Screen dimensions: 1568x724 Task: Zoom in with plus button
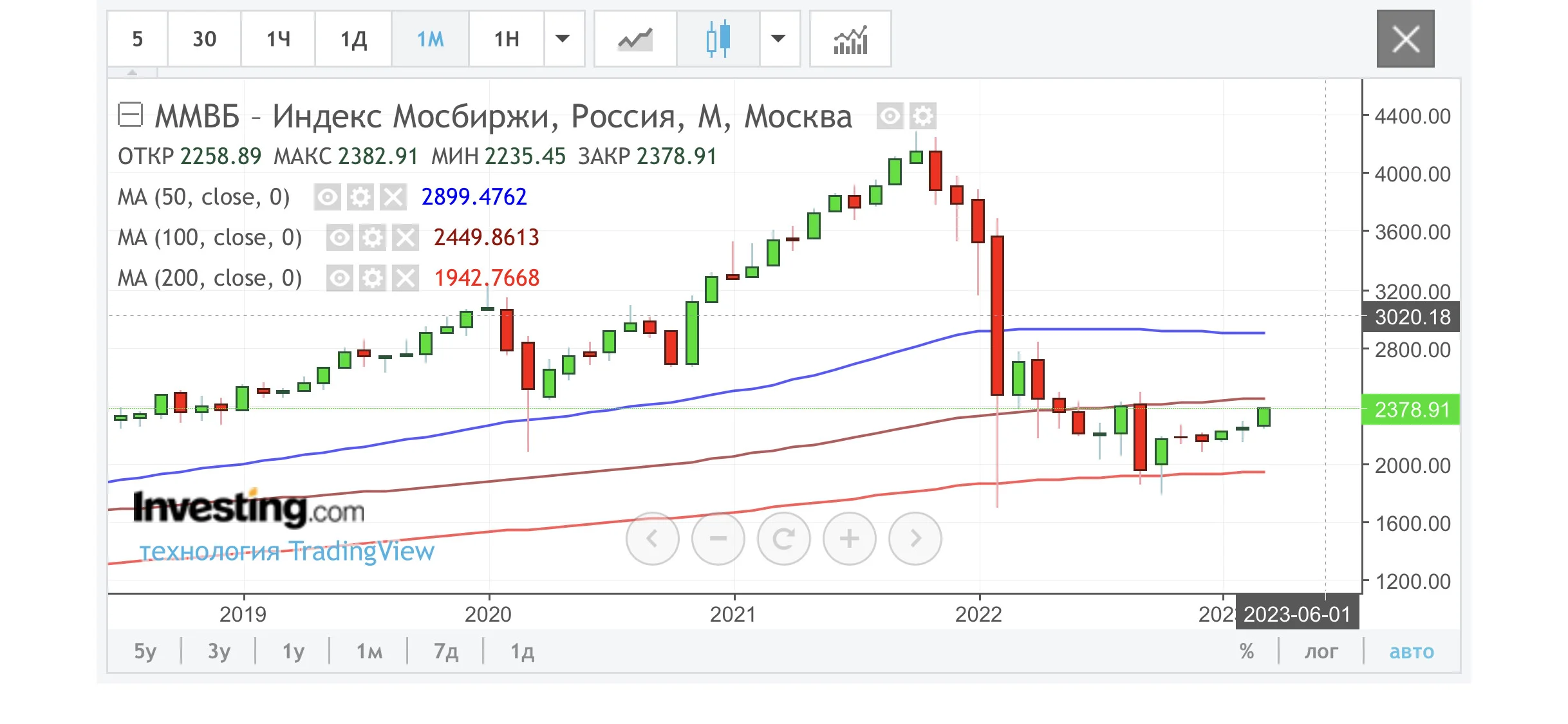tap(849, 539)
